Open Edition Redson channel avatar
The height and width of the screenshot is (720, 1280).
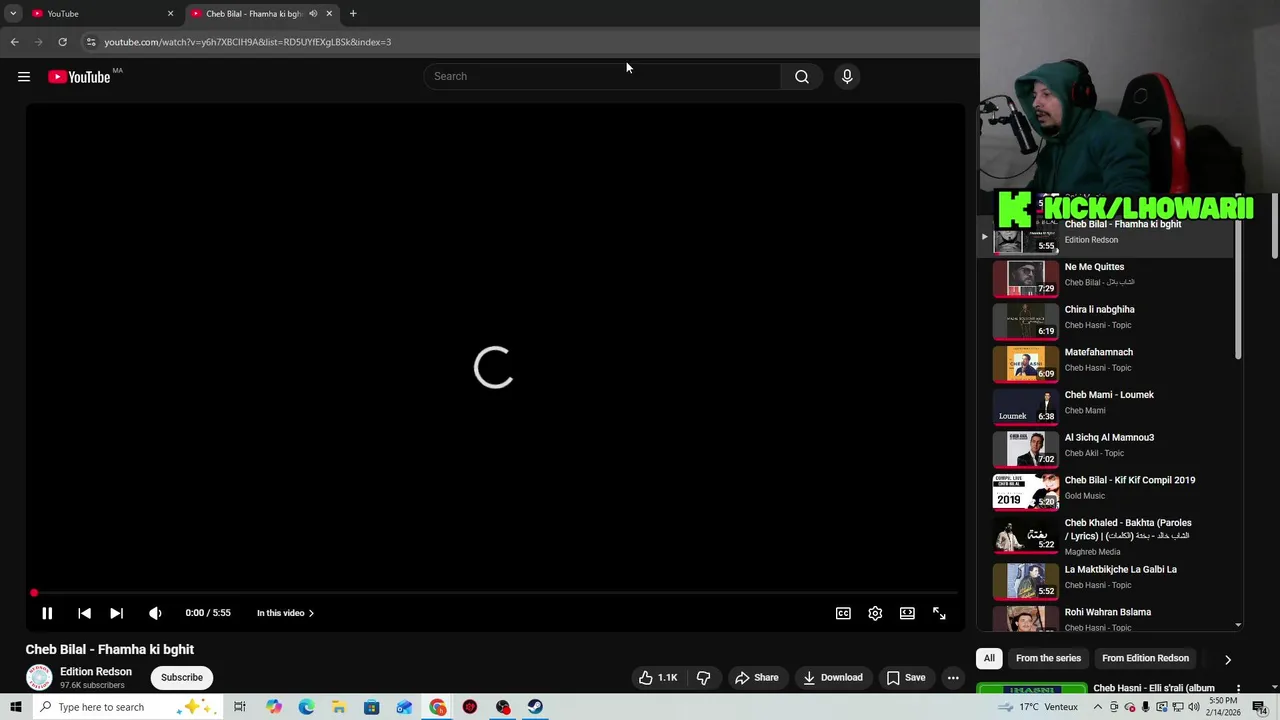(39, 677)
